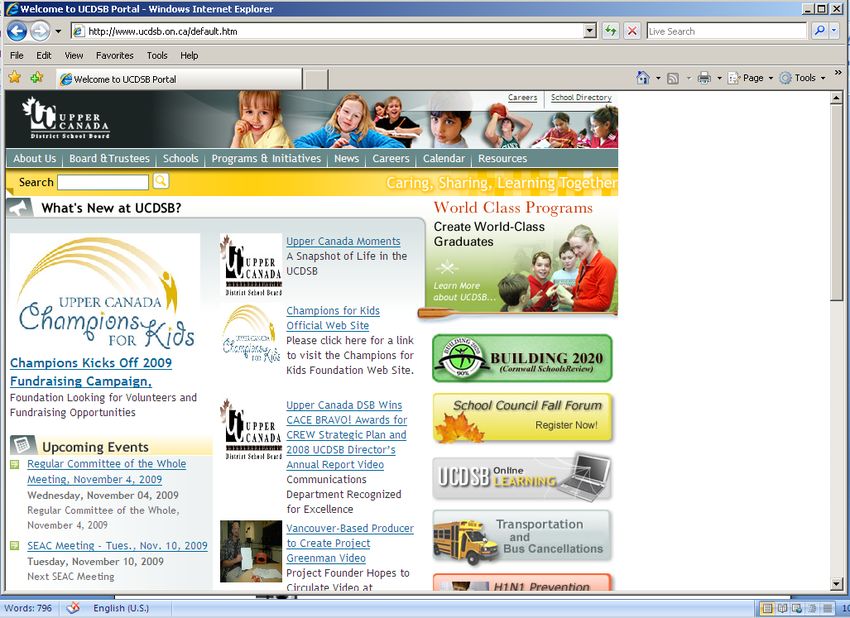Stop loading with the red X icon
850x618 pixels.
(632, 31)
